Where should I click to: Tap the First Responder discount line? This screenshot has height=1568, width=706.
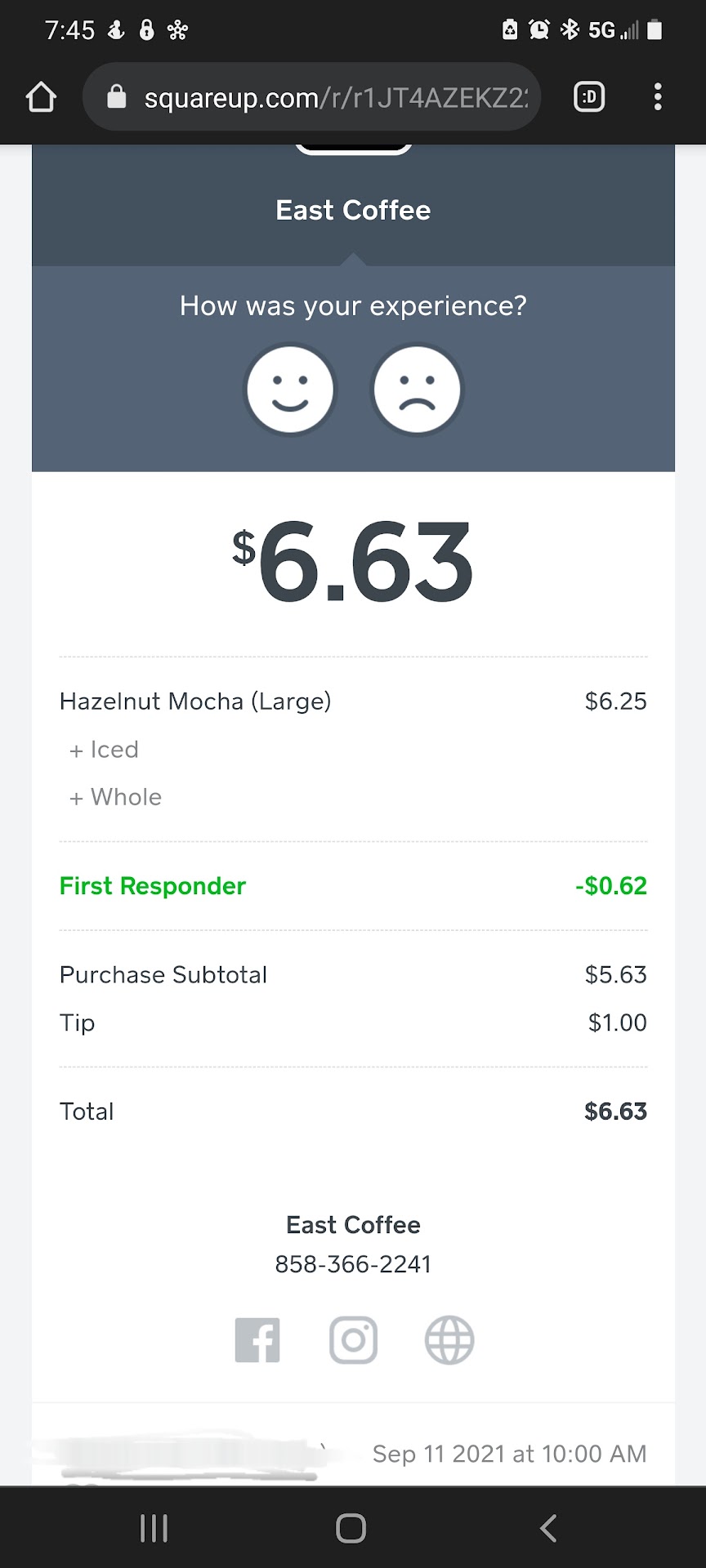[153, 886]
